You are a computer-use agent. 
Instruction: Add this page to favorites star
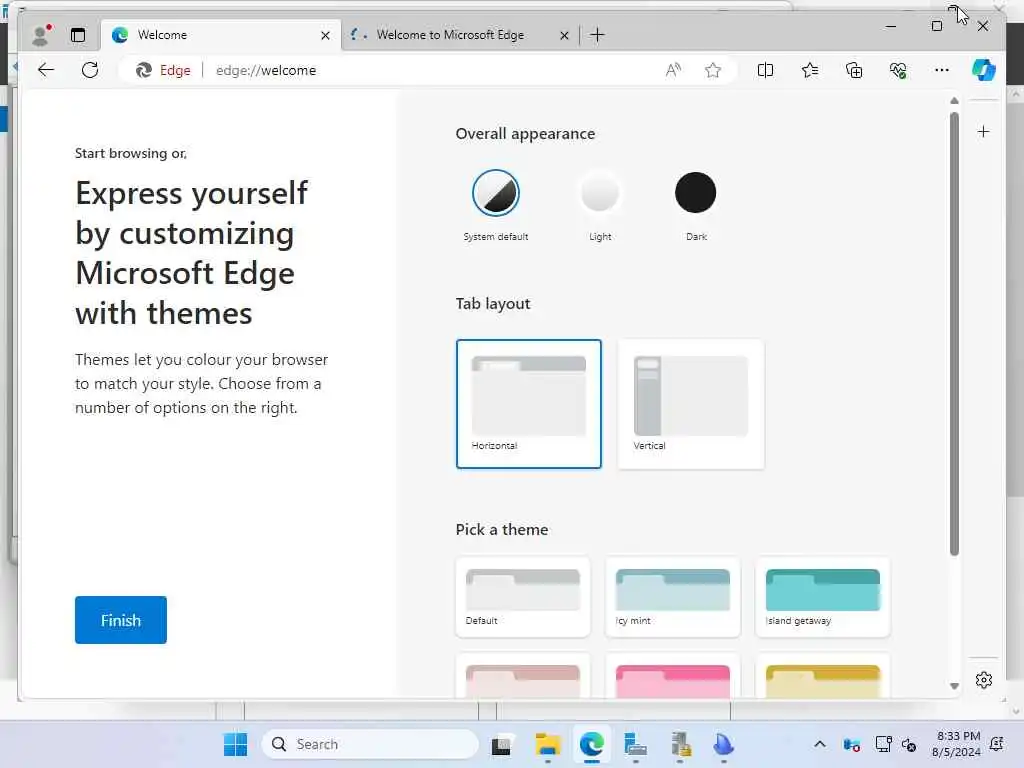(x=713, y=70)
